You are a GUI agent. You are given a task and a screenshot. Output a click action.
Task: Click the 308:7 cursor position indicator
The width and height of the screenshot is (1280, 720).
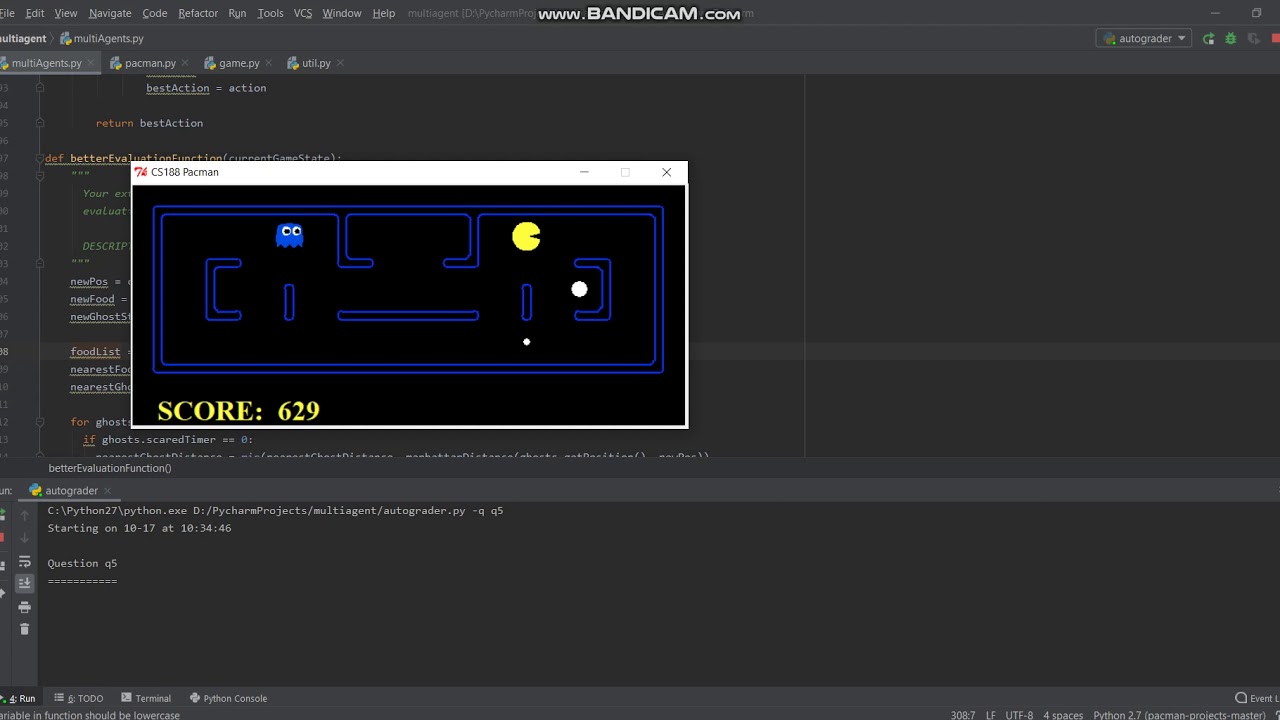[x=963, y=715]
